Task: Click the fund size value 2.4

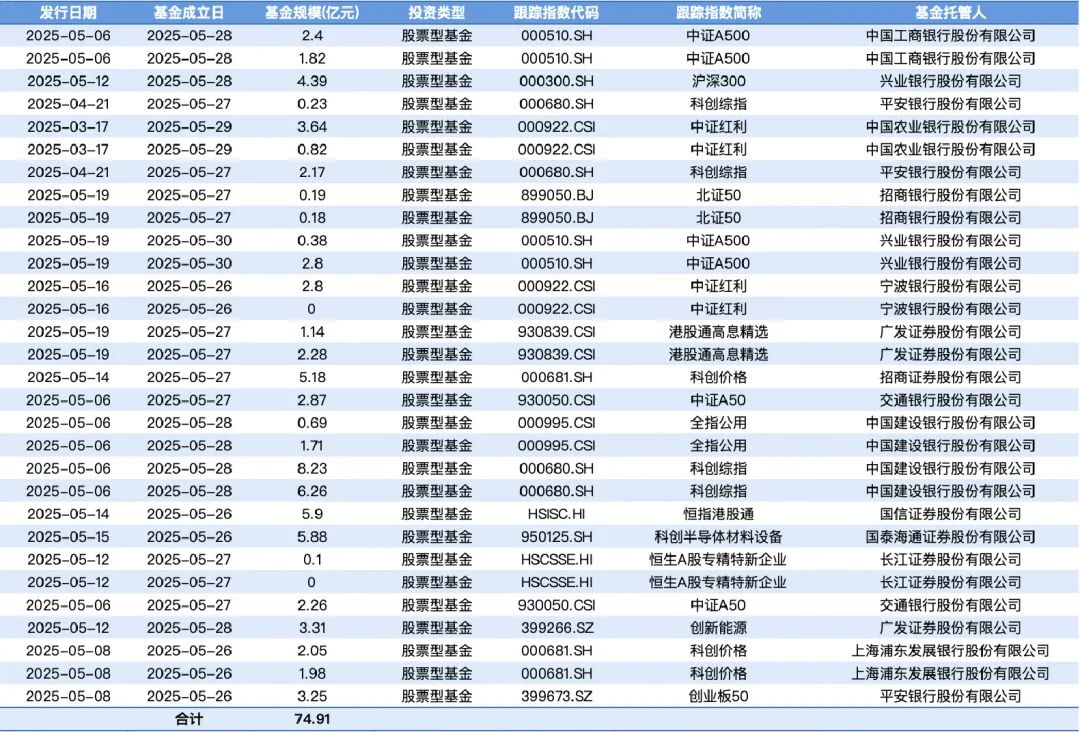Action: (x=312, y=36)
